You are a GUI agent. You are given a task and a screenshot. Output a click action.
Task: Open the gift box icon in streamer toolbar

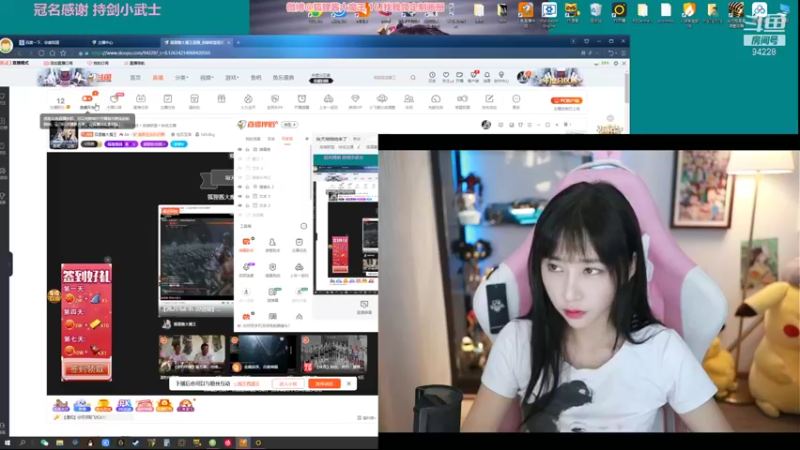coord(221,98)
